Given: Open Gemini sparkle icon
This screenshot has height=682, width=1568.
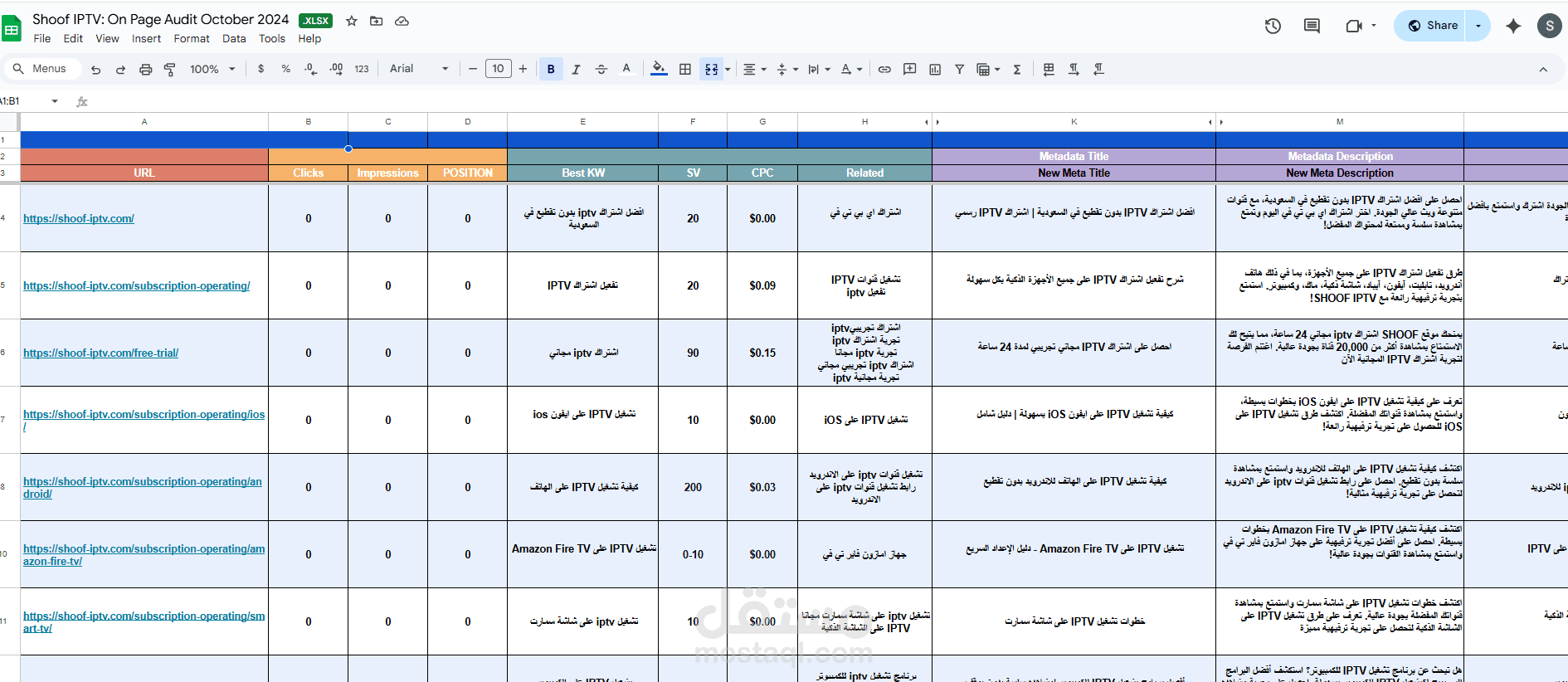Looking at the screenshot, I should click(x=1513, y=26).
